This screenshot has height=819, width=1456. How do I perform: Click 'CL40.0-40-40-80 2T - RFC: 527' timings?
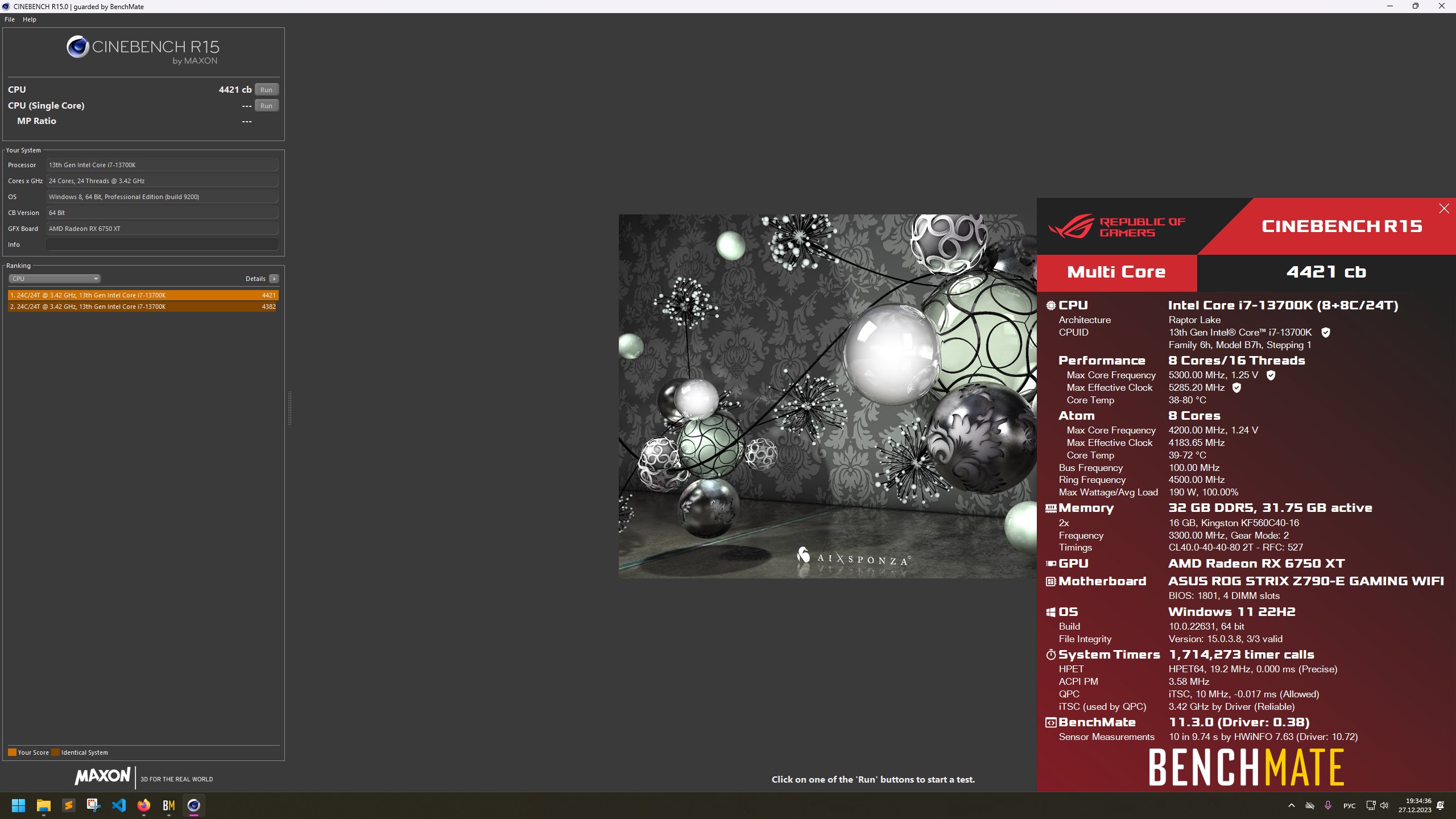click(1236, 548)
